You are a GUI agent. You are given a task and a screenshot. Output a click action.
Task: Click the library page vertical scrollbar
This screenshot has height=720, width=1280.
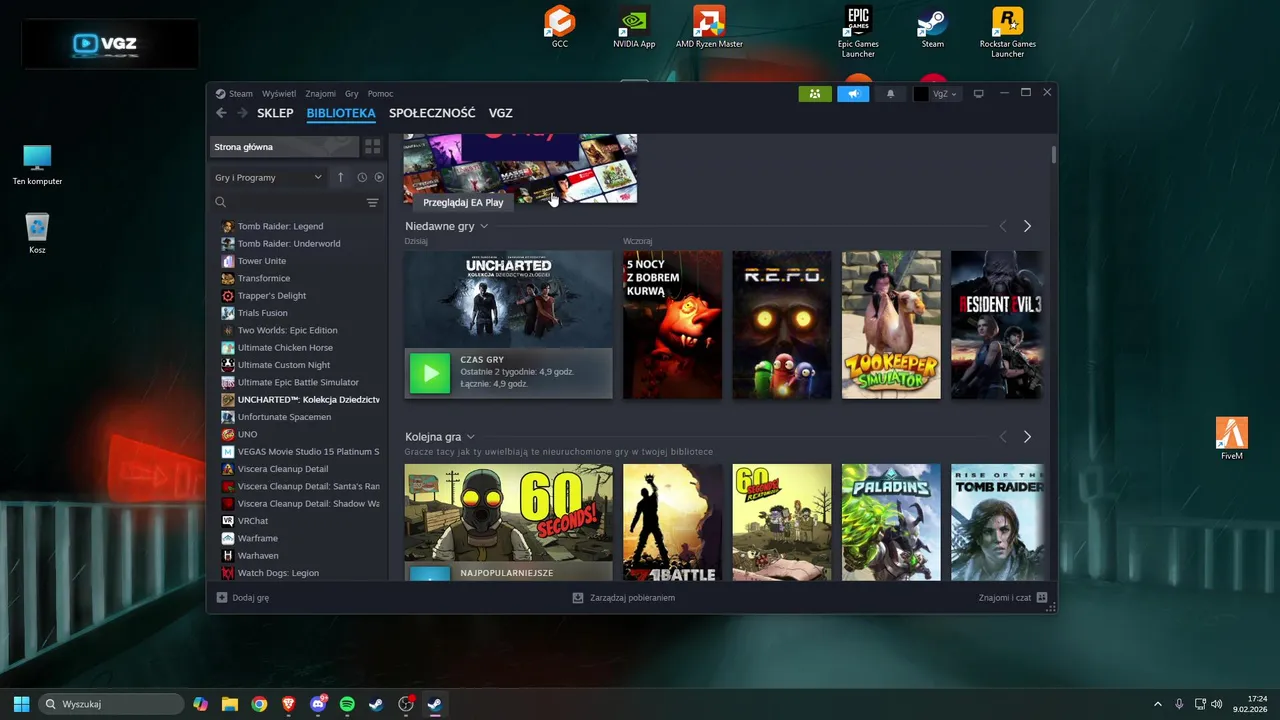(1054, 154)
